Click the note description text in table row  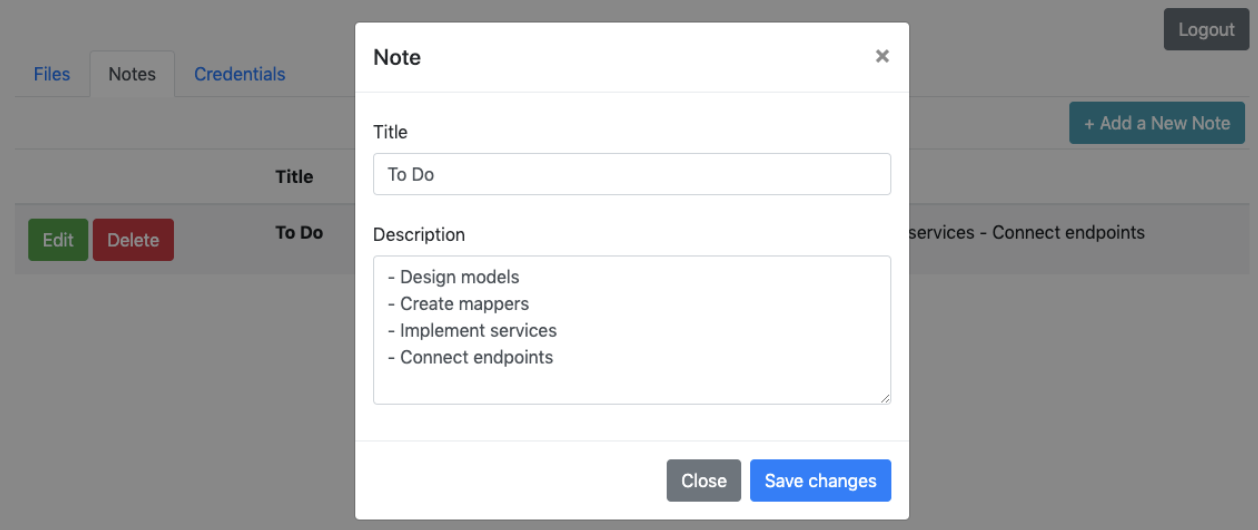(x=1030, y=233)
